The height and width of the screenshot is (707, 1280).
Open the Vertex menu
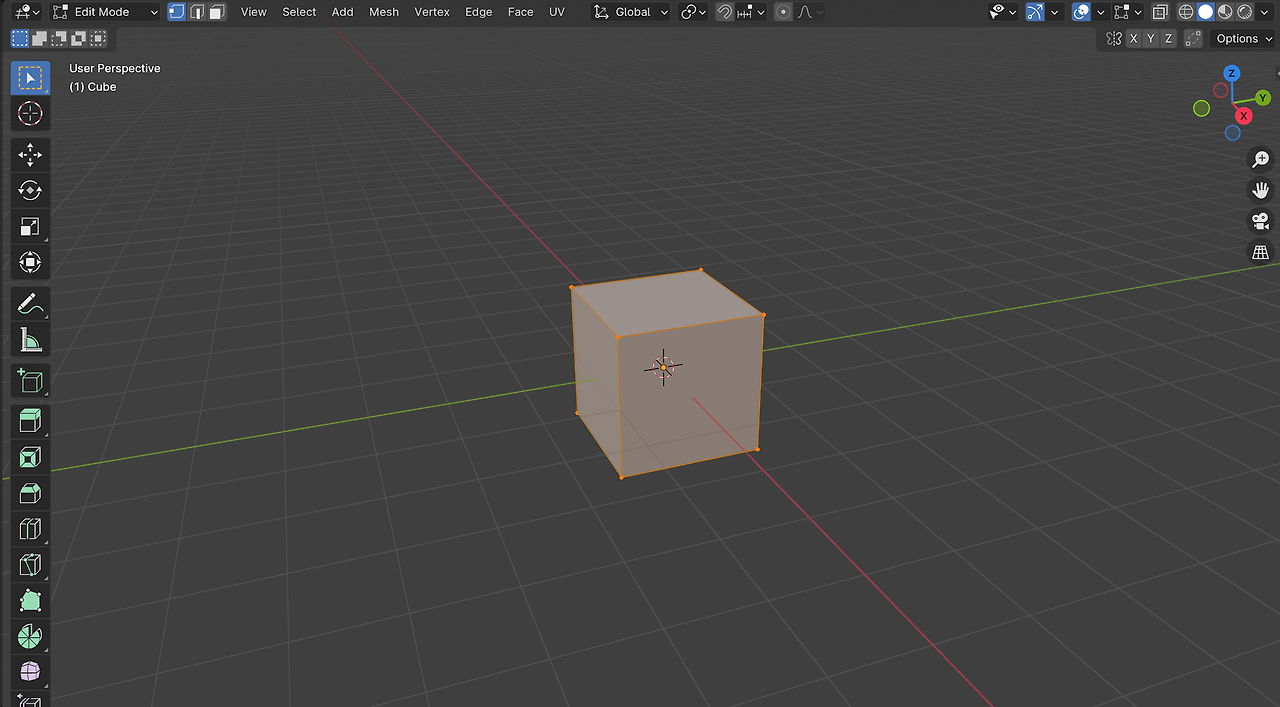coord(432,12)
